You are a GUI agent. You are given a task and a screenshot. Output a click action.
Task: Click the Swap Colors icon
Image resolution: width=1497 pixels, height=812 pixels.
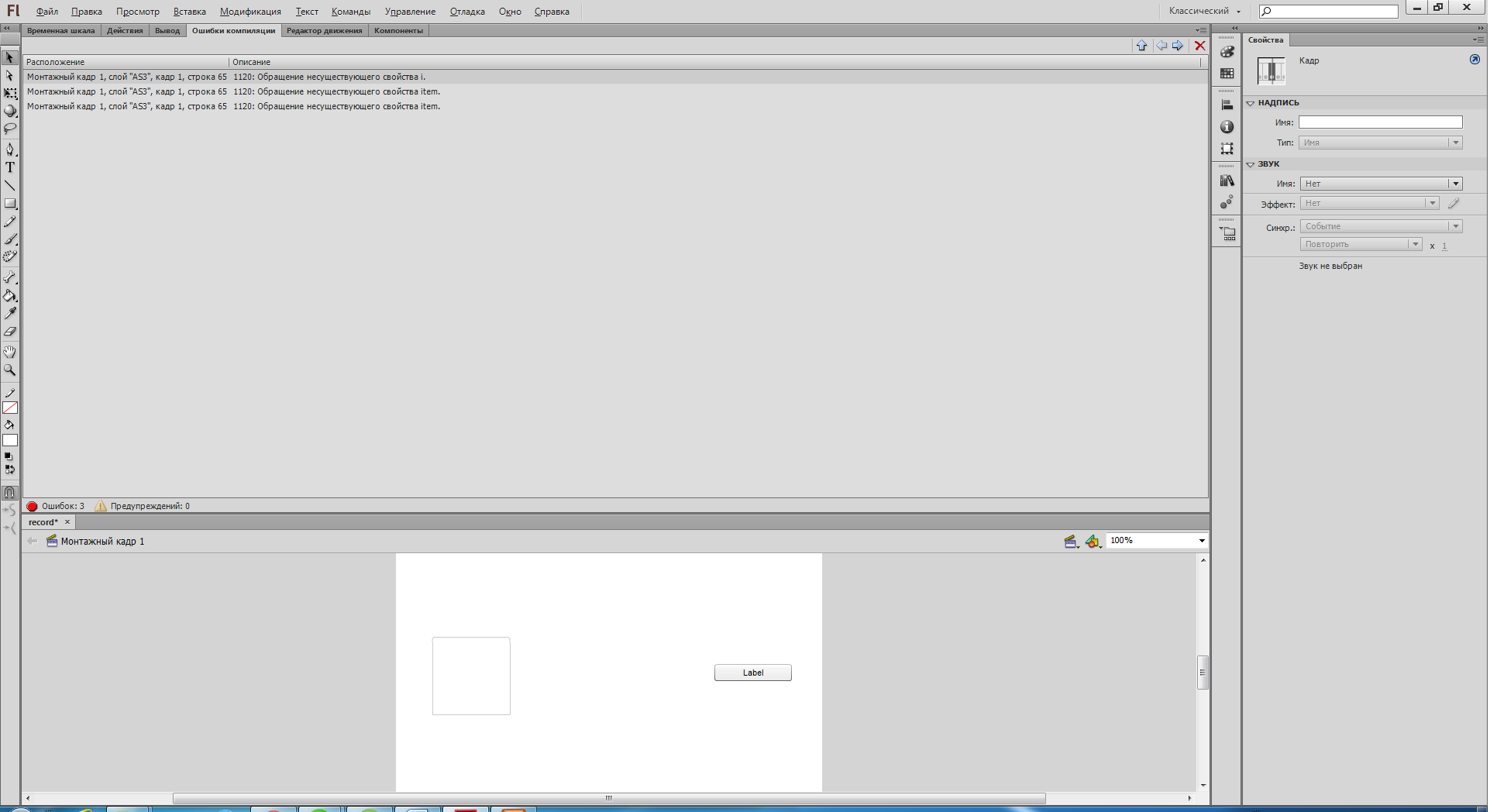pos(9,470)
